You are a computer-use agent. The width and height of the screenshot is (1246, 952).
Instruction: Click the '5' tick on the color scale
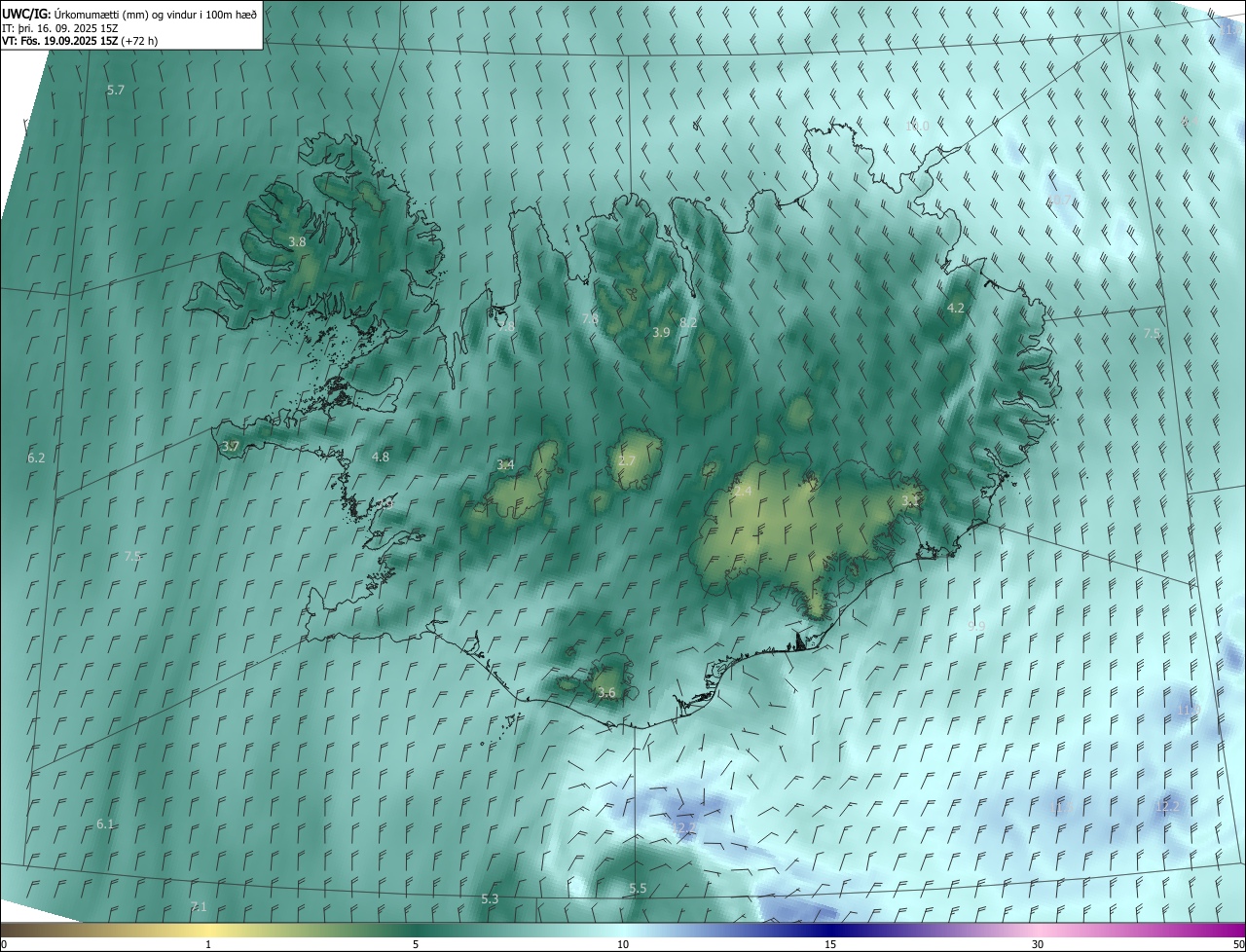click(x=416, y=944)
